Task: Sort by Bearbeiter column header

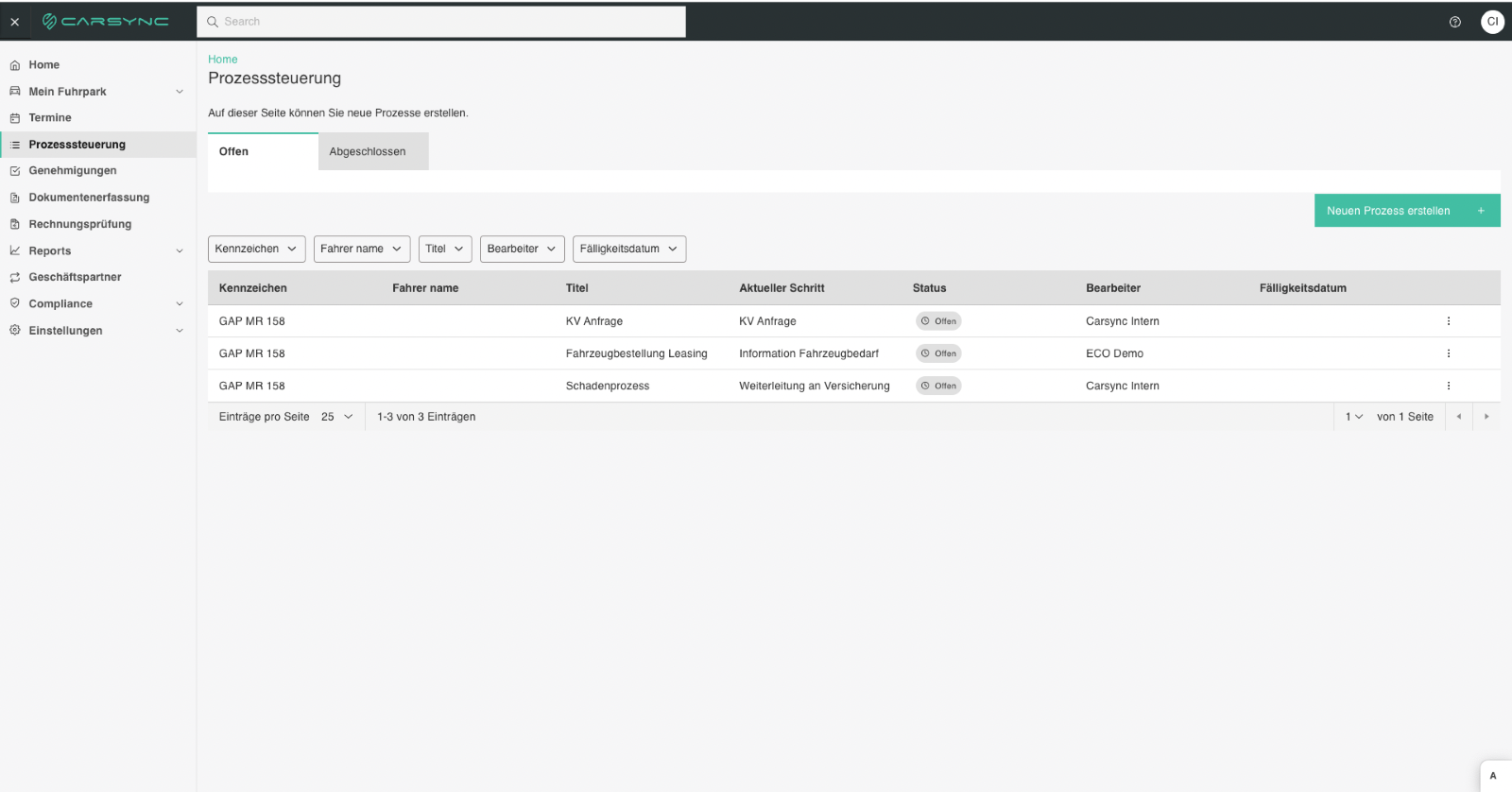Action: [x=1113, y=288]
